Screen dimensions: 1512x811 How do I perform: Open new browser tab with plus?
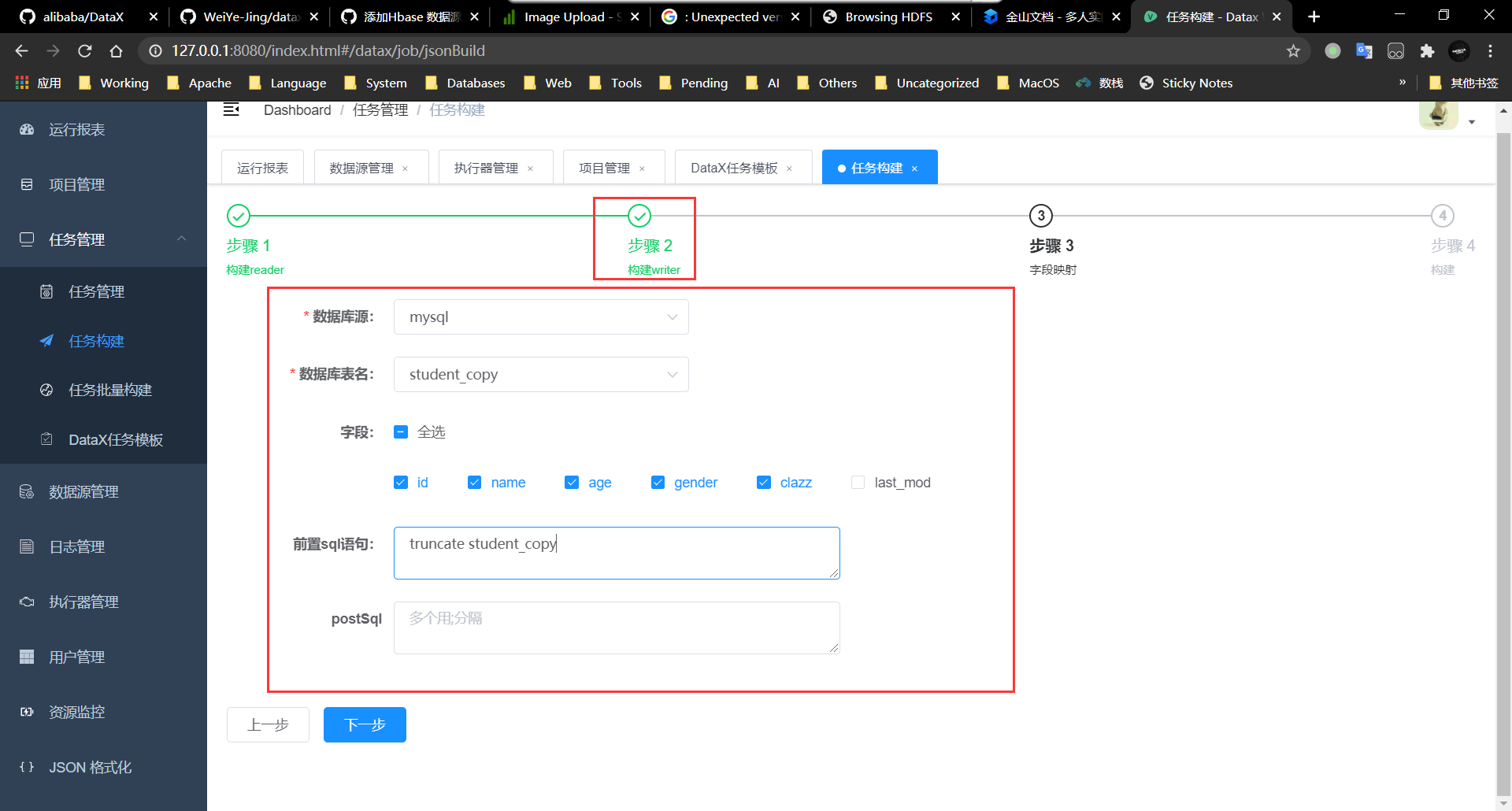(x=1314, y=17)
